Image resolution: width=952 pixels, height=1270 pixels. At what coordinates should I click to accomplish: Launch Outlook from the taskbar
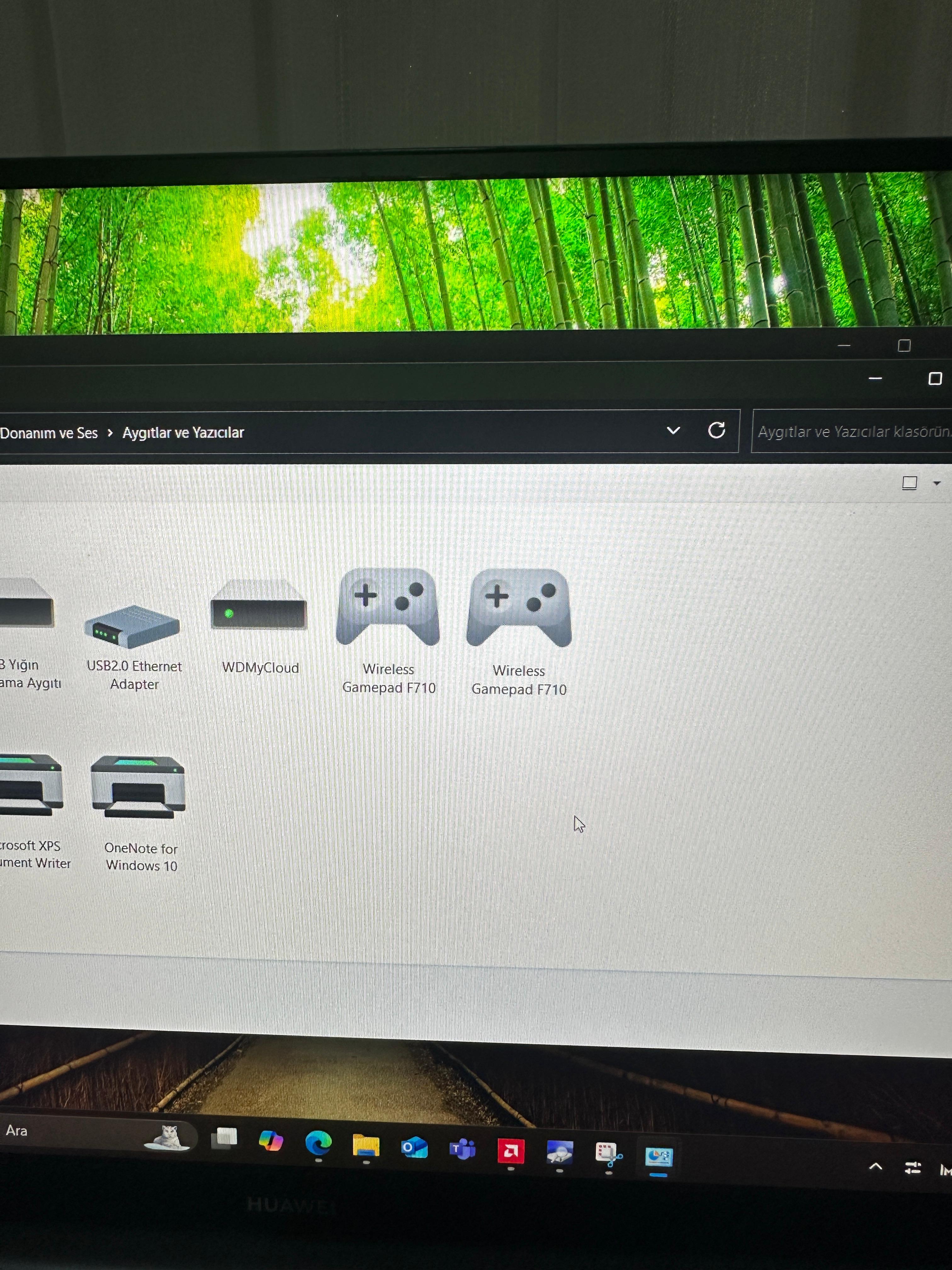(414, 1147)
